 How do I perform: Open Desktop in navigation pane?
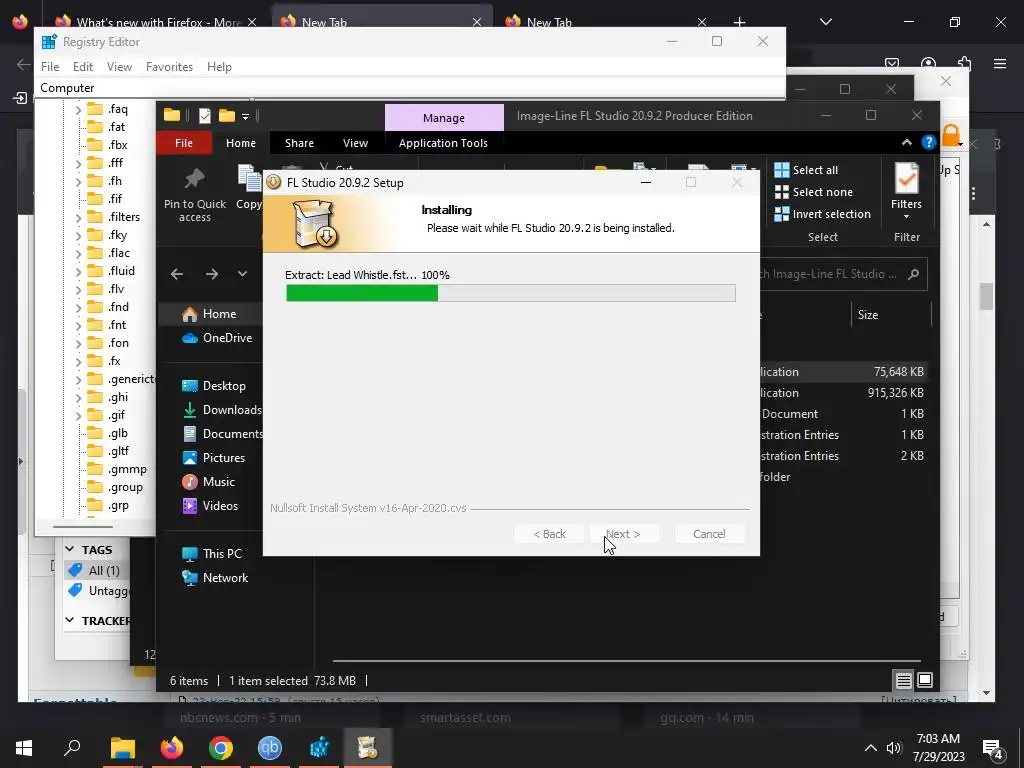pos(214,386)
